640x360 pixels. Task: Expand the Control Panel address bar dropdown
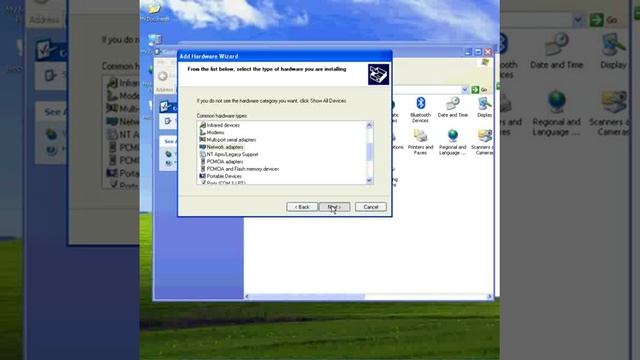tap(464, 90)
